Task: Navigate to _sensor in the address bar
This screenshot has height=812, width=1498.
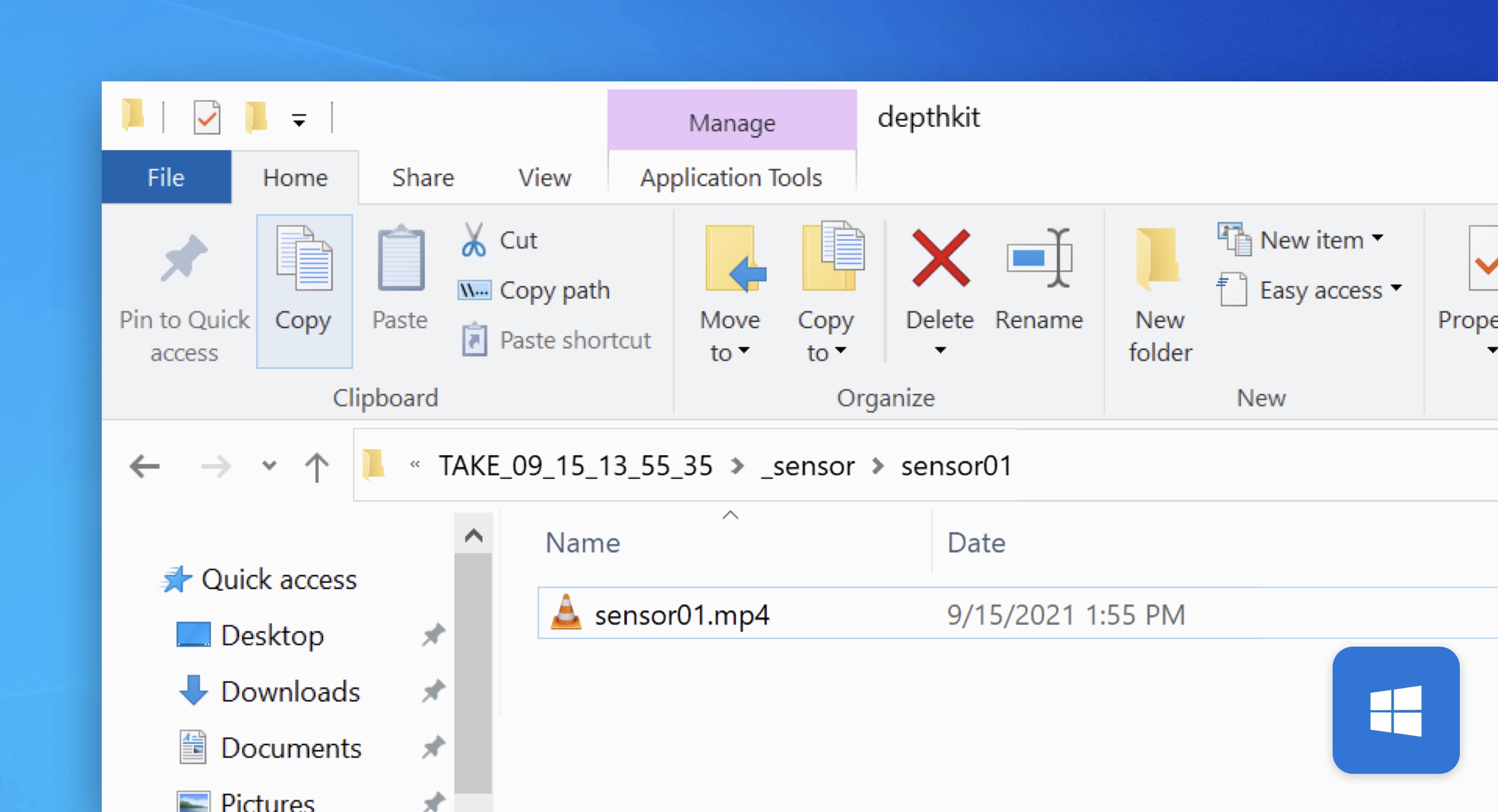Action: (808, 467)
